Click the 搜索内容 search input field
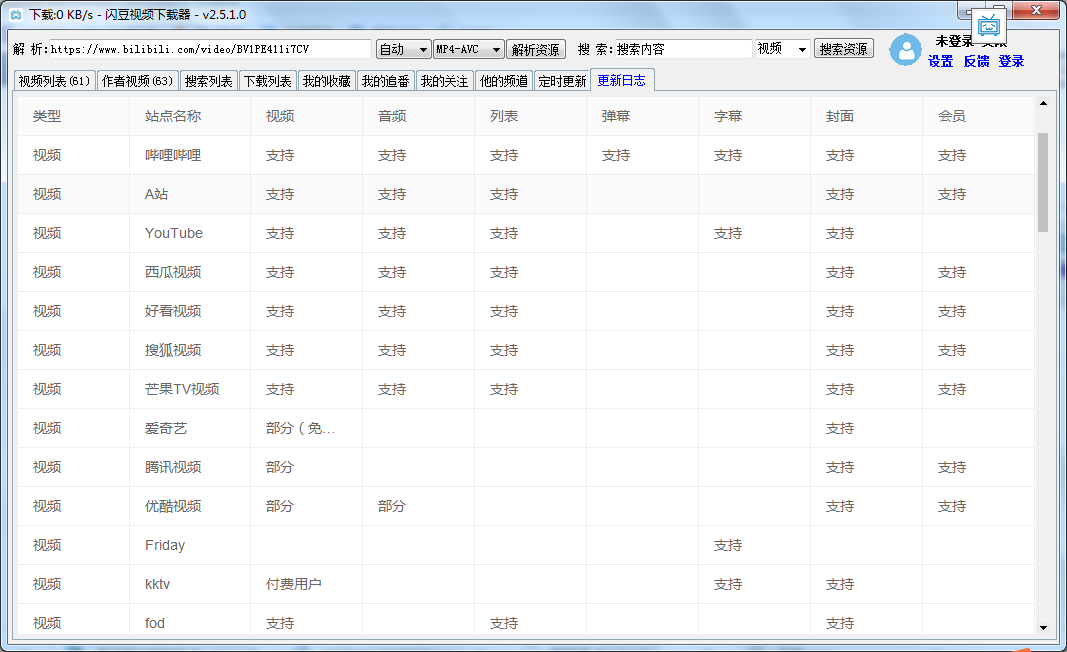Screen dimensions: 1067x652 pos(683,49)
